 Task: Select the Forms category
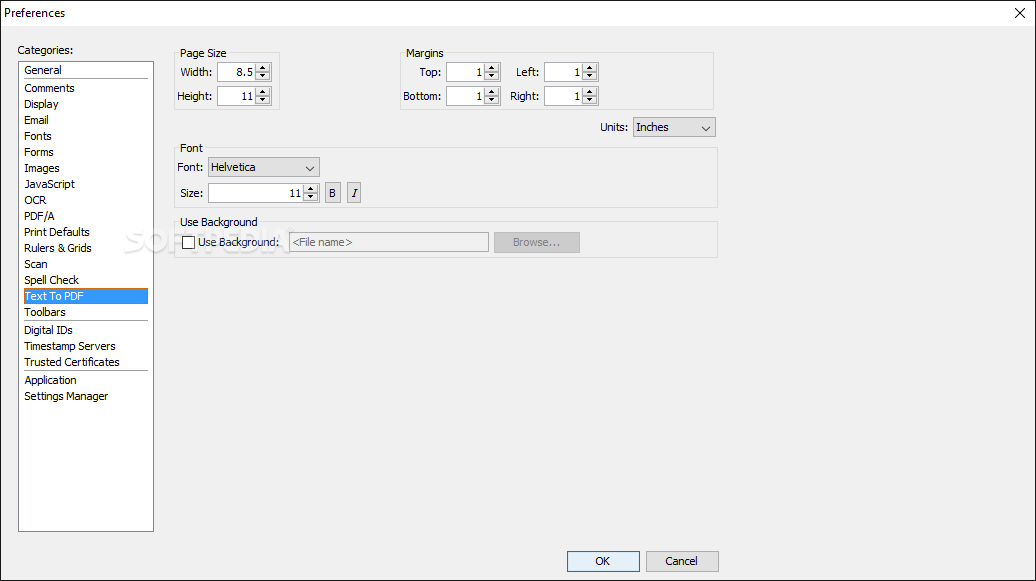click(x=86, y=152)
